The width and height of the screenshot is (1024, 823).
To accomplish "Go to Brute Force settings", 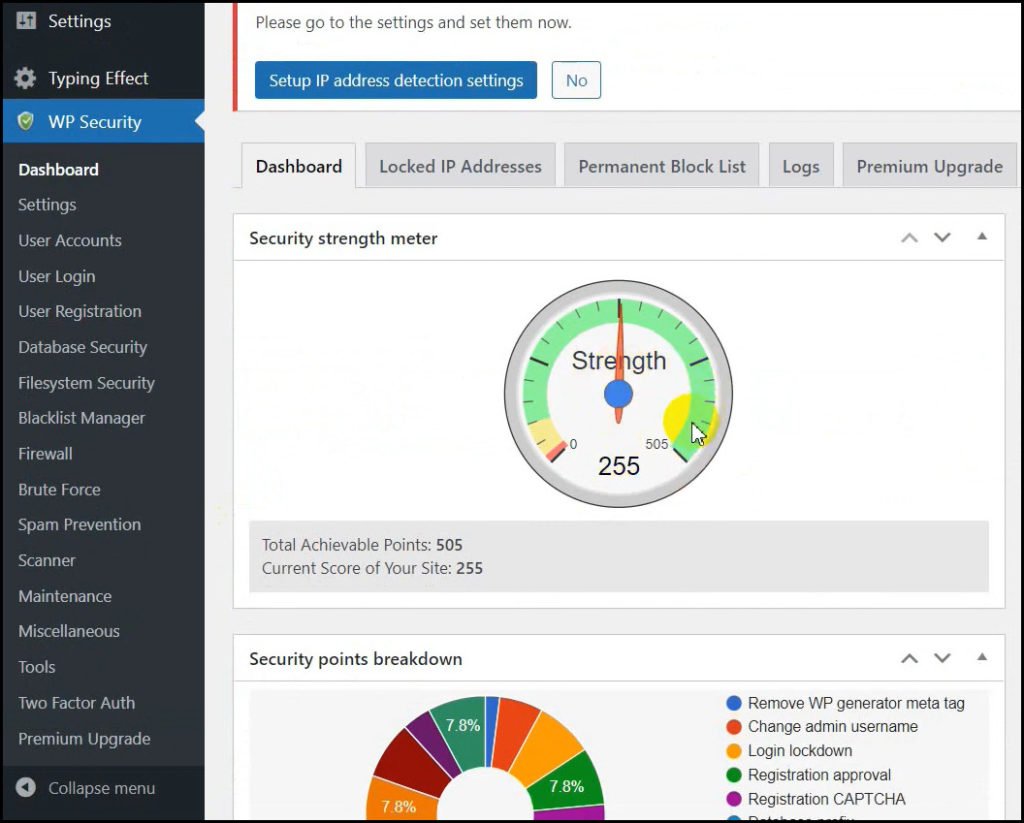I will [x=59, y=490].
